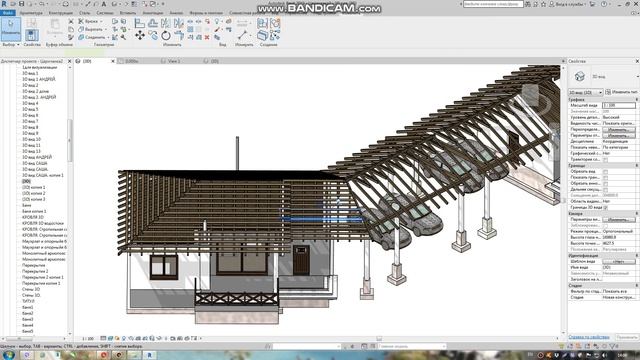Click the red X Delete tool
The width and height of the screenshot is (640, 360).
pyautogui.click(x=207, y=37)
